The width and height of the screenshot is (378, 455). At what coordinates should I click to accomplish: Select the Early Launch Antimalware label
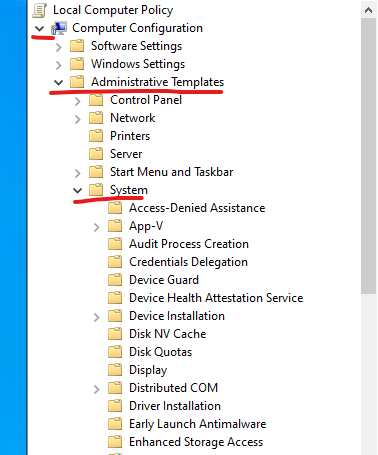click(198, 424)
